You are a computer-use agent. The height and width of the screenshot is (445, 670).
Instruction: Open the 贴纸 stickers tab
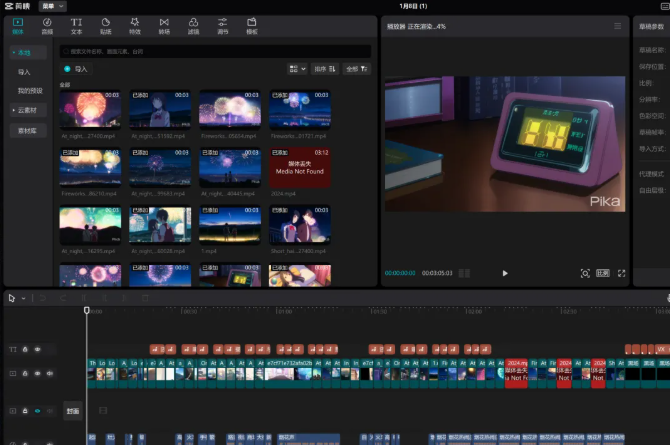click(106, 26)
